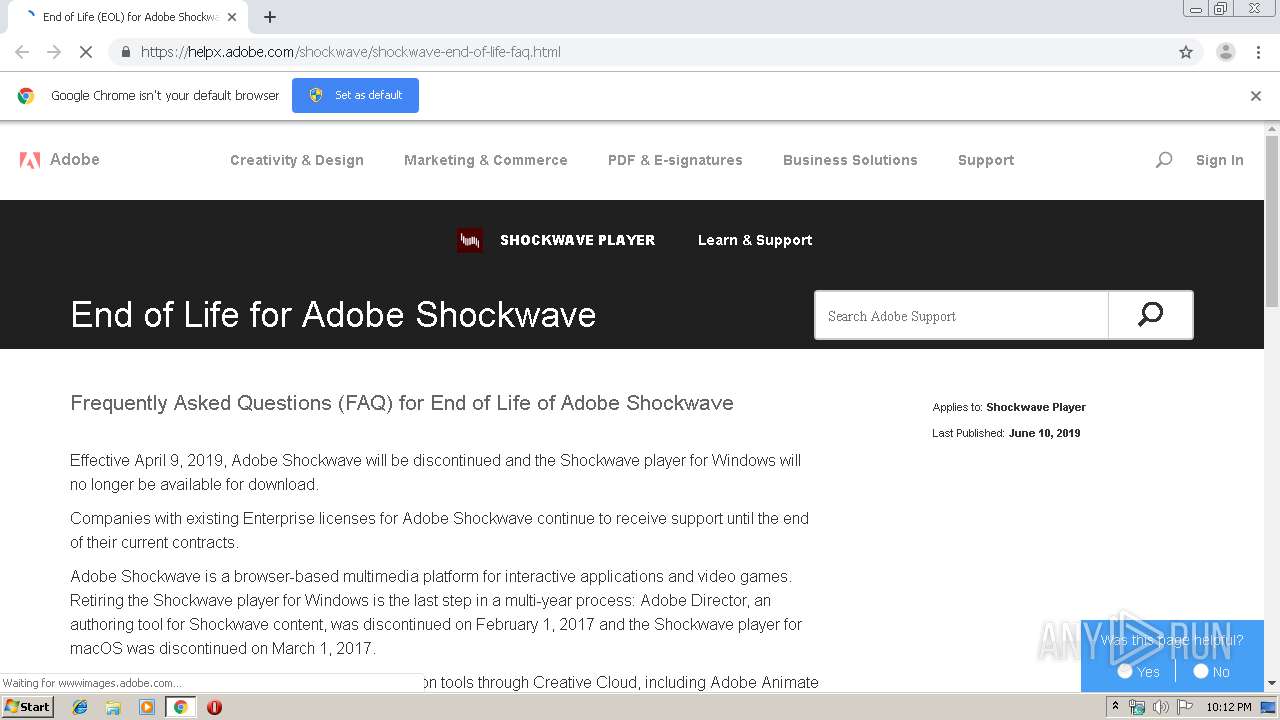Open the Chrome three-dot menu
This screenshot has width=1280, height=720.
1259,52
